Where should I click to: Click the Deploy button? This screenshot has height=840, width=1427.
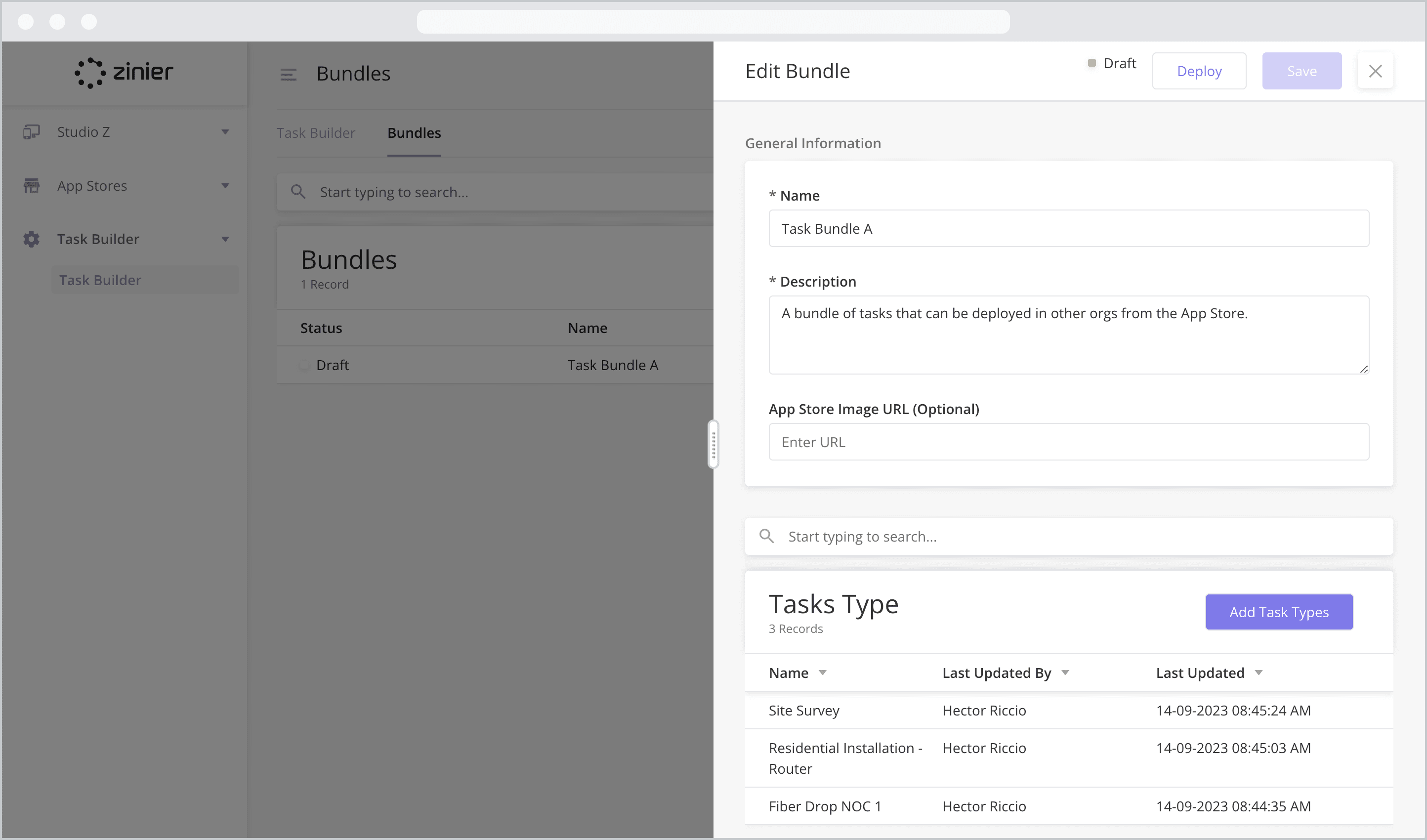[1199, 71]
